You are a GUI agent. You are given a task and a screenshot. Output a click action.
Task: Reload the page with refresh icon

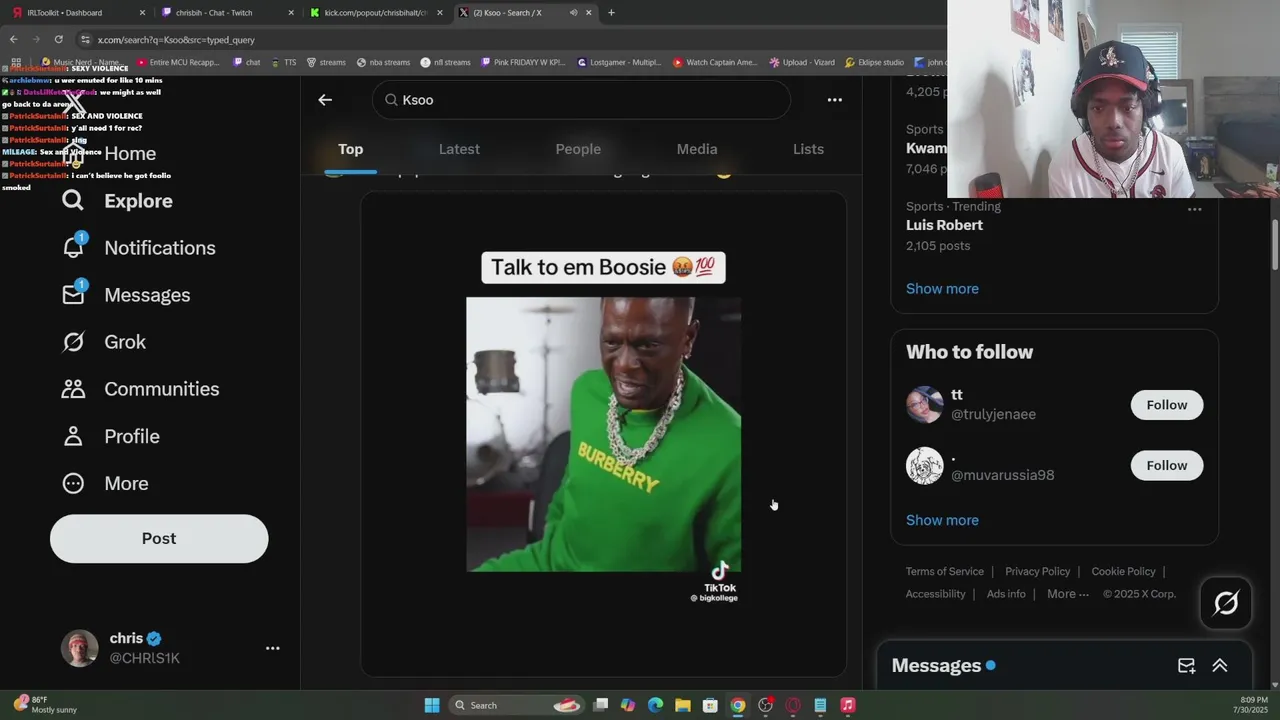(59, 40)
